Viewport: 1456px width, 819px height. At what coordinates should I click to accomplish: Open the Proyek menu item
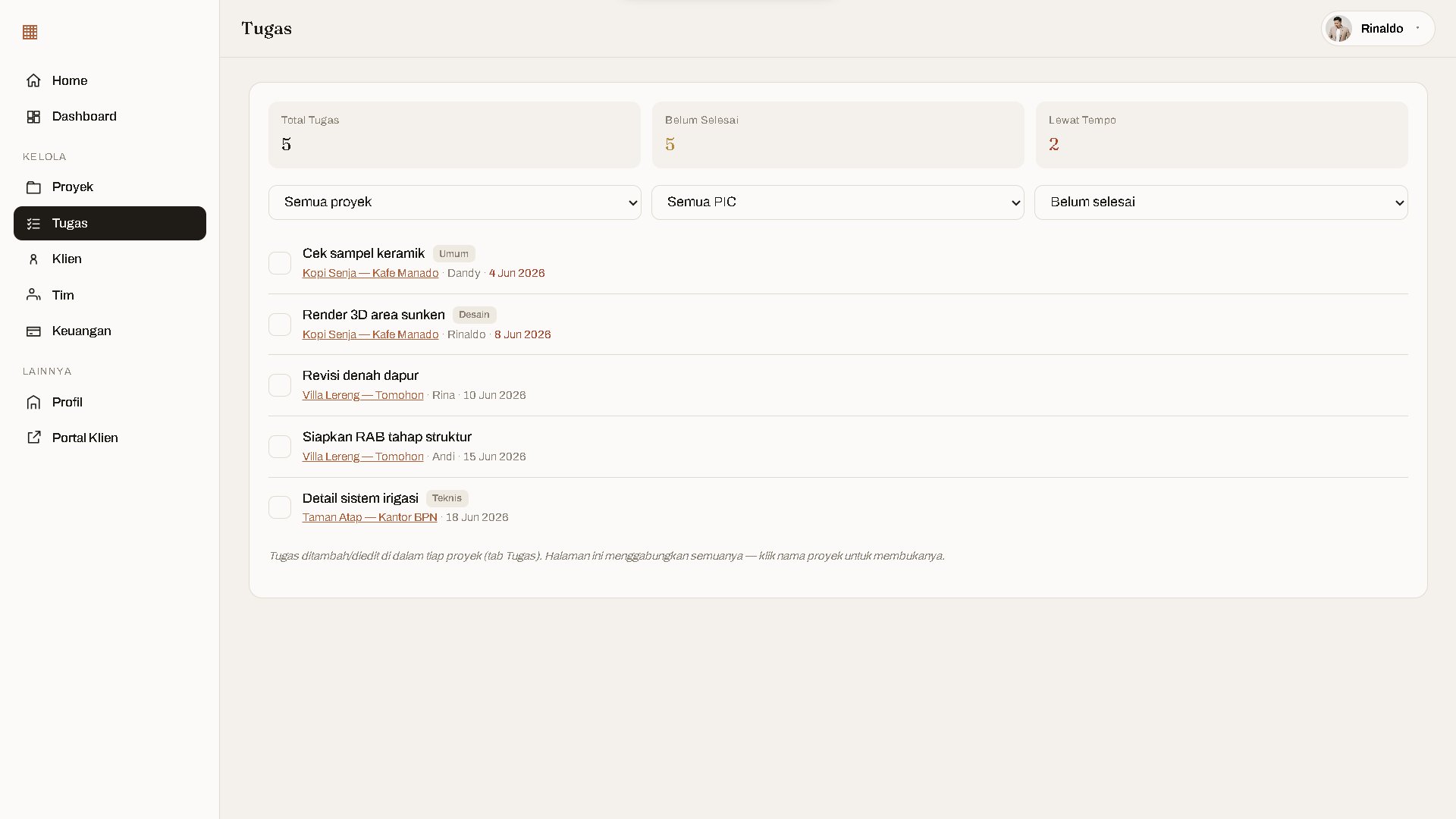110,187
